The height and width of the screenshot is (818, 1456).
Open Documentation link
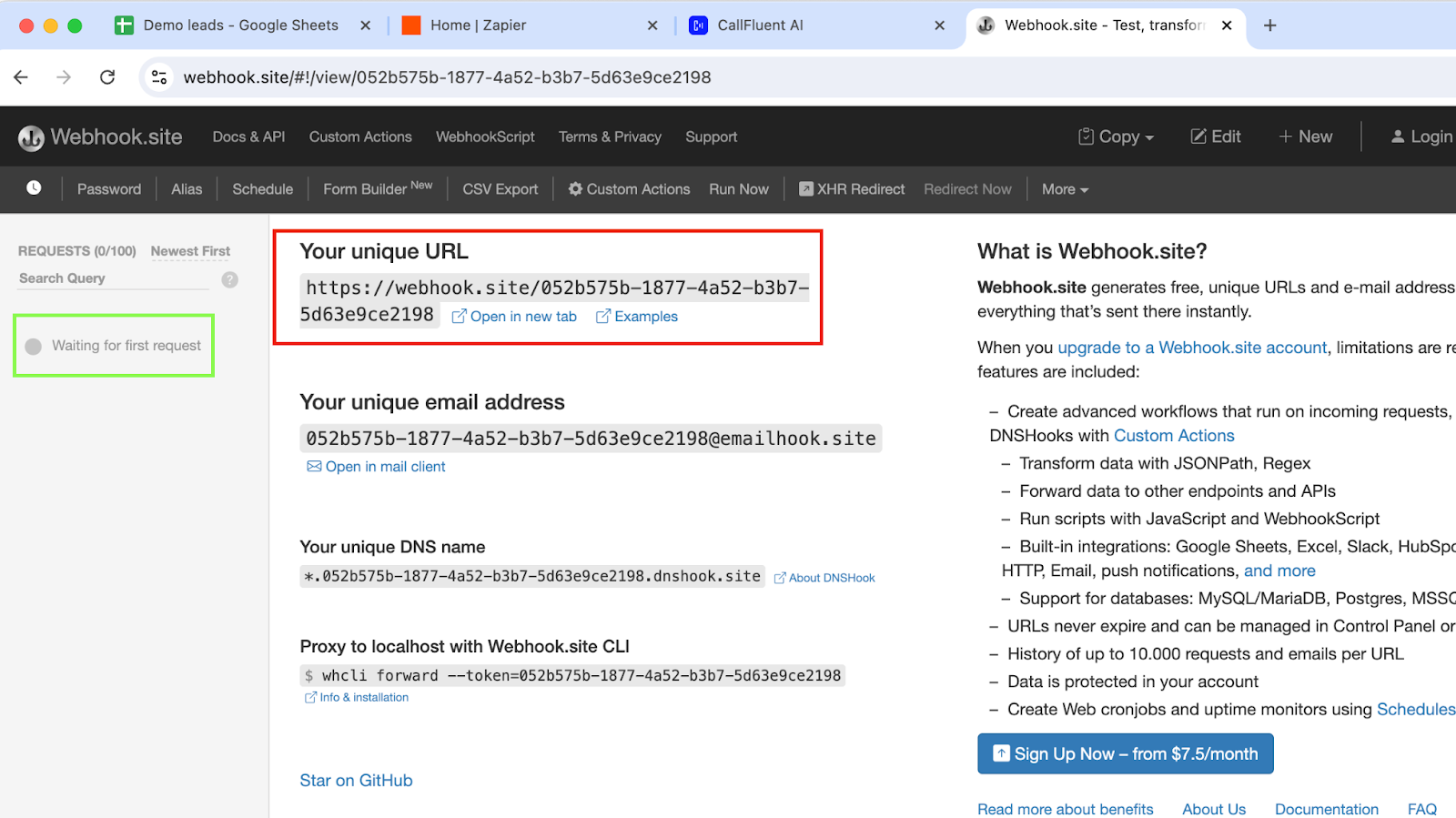1327,809
